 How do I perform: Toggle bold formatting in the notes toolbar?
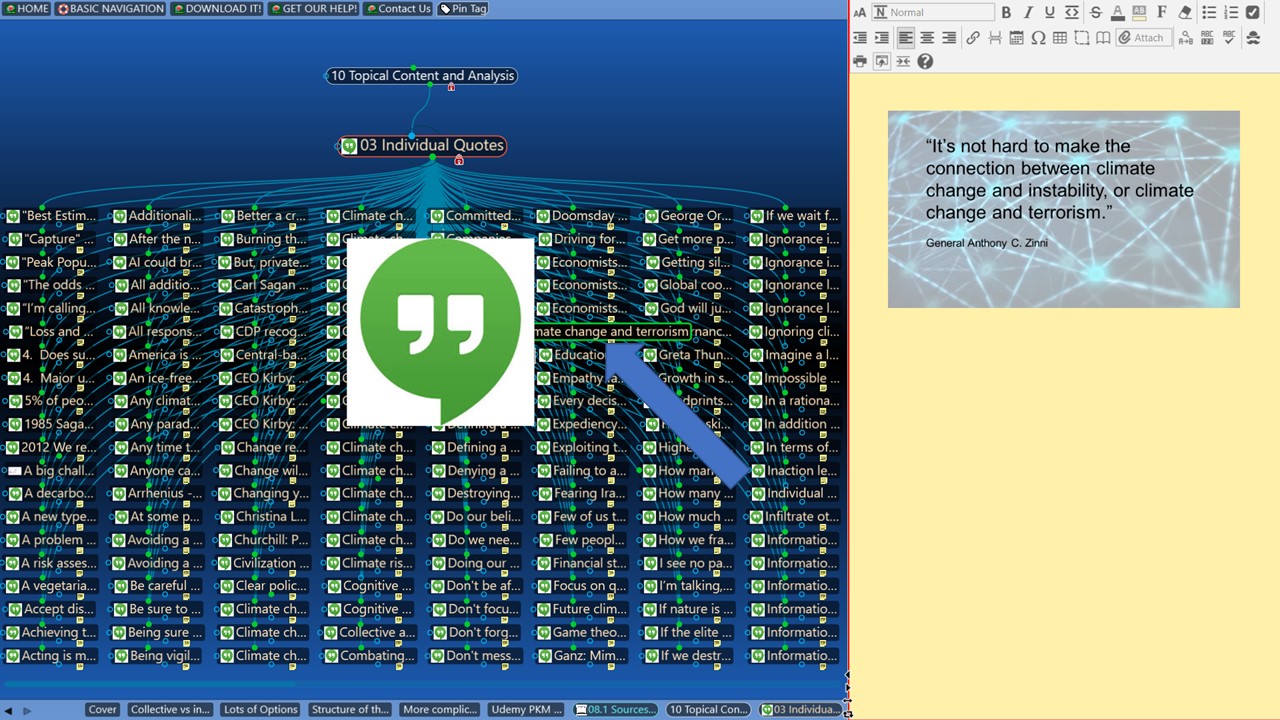[x=1006, y=12]
